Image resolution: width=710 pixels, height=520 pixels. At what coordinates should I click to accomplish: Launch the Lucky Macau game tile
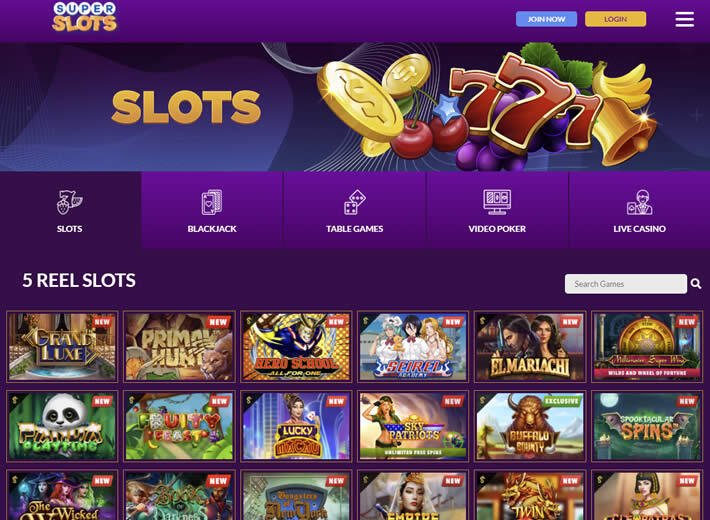click(x=296, y=426)
